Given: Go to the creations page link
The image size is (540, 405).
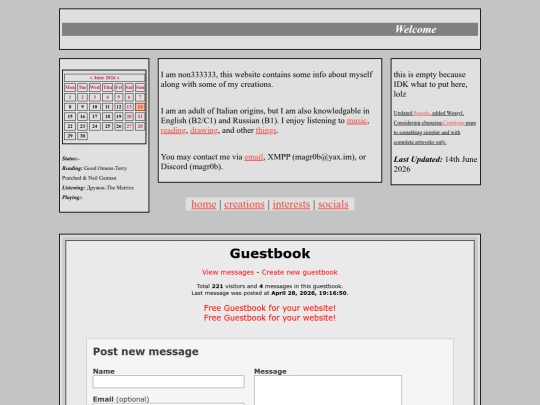Looking at the screenshot, I should (x=244, y=204).
